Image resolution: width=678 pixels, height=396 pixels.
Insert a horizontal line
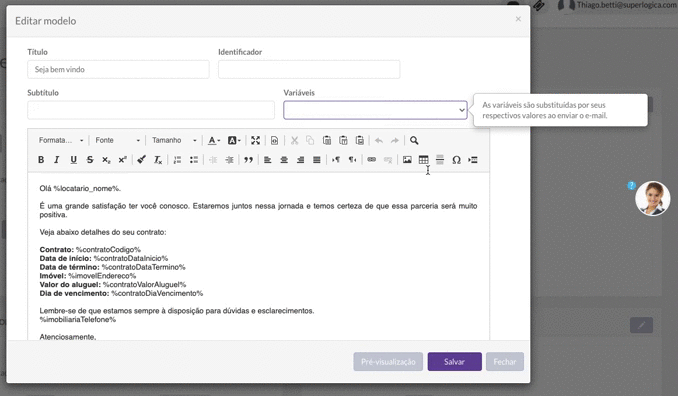pos(440,160)
